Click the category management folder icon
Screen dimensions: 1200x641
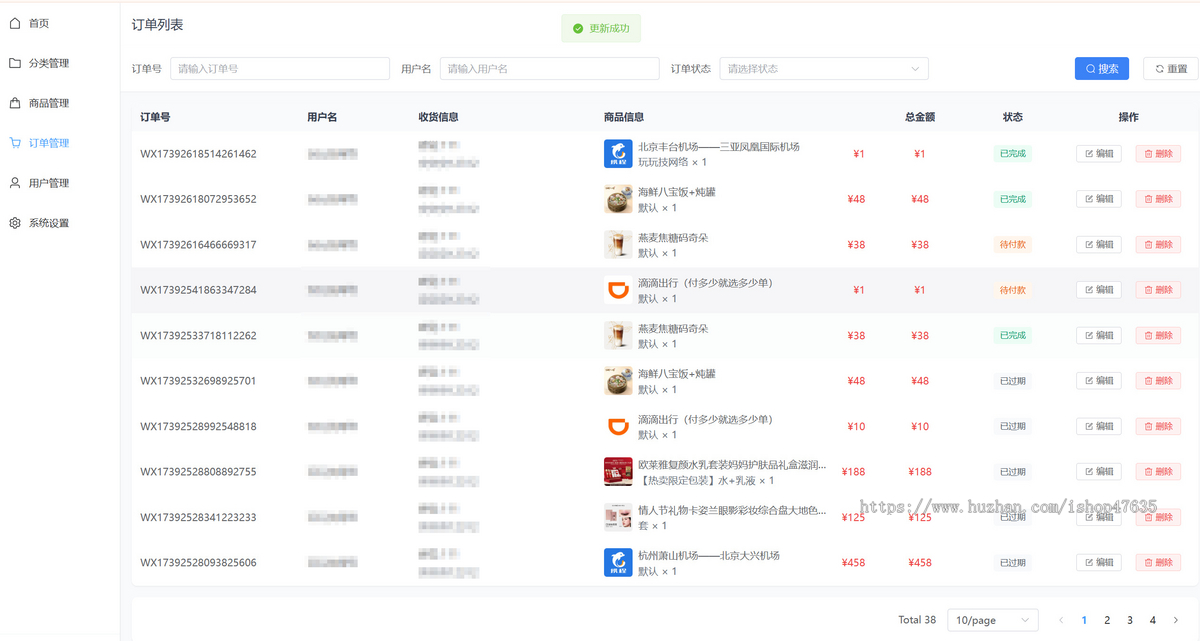point(15,63)
